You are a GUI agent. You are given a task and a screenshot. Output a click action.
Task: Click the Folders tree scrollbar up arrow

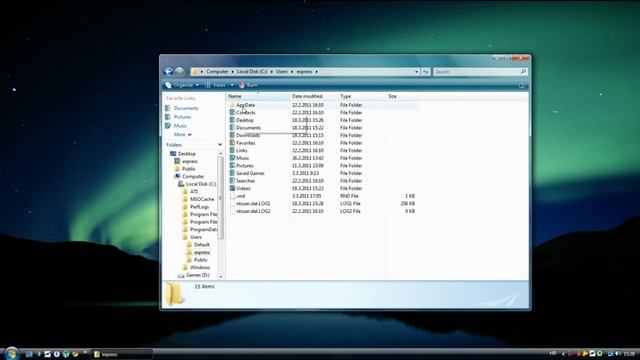221,153
